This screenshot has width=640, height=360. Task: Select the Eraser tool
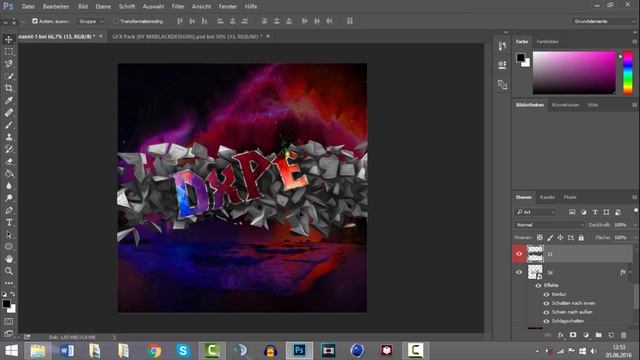tap(9, 162)
